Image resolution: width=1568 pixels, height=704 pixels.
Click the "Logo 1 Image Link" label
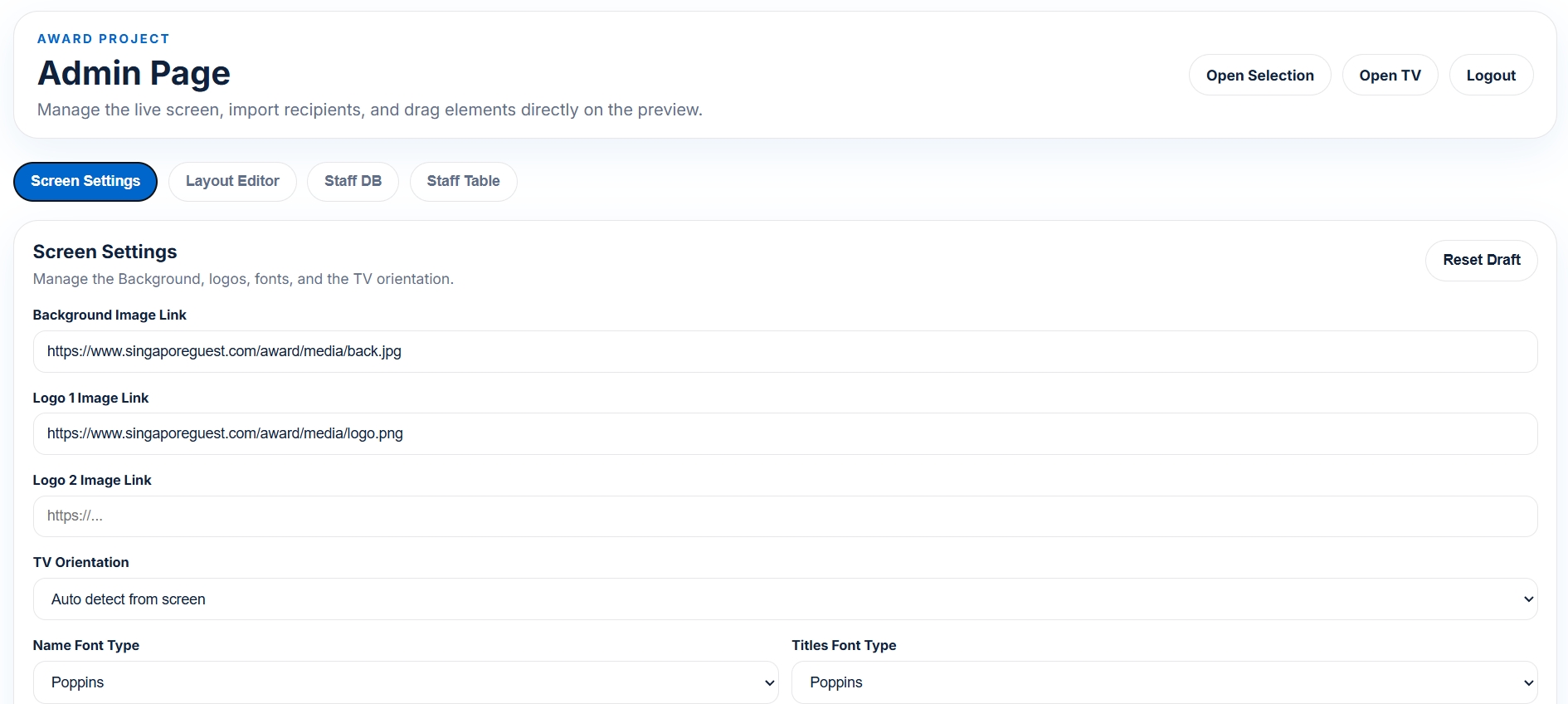coord(90,398)
